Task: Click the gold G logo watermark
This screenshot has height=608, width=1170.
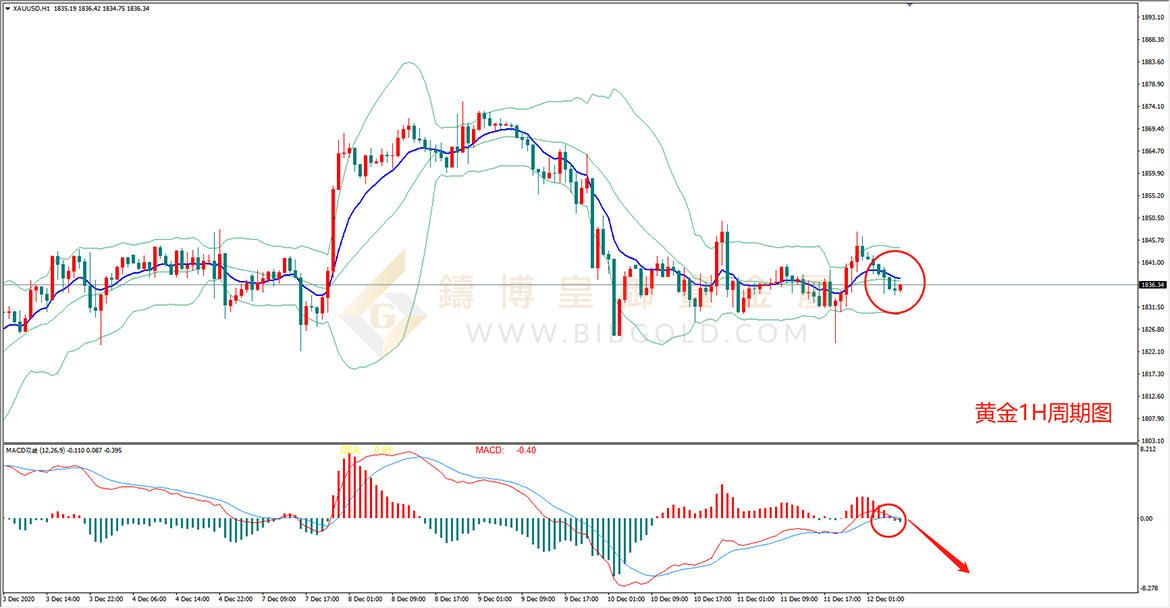Action: pyautogui.click(x=382, y=304)
